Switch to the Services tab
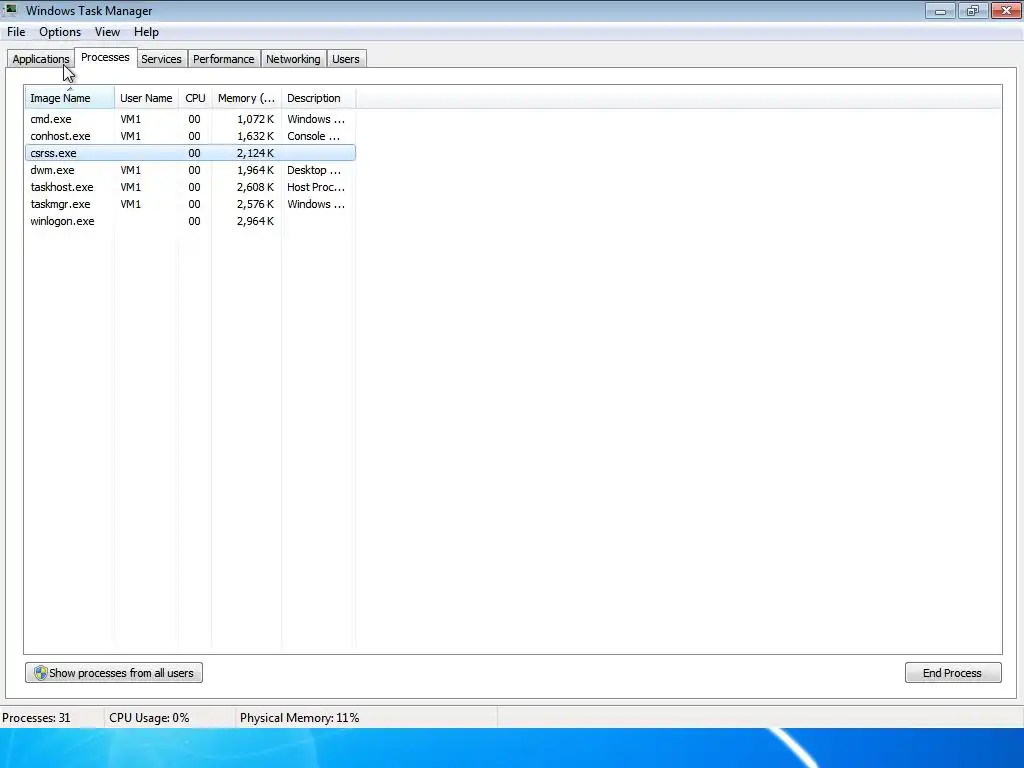 click(161, 59)
